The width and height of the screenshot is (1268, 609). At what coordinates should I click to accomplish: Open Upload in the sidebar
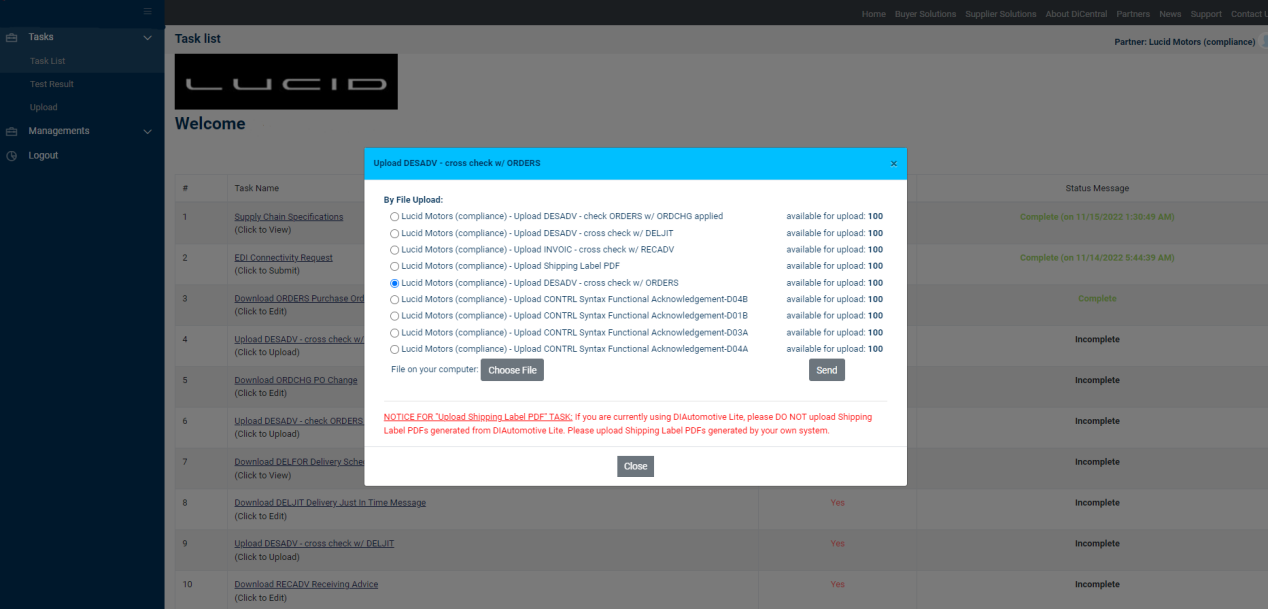point(44,107)
